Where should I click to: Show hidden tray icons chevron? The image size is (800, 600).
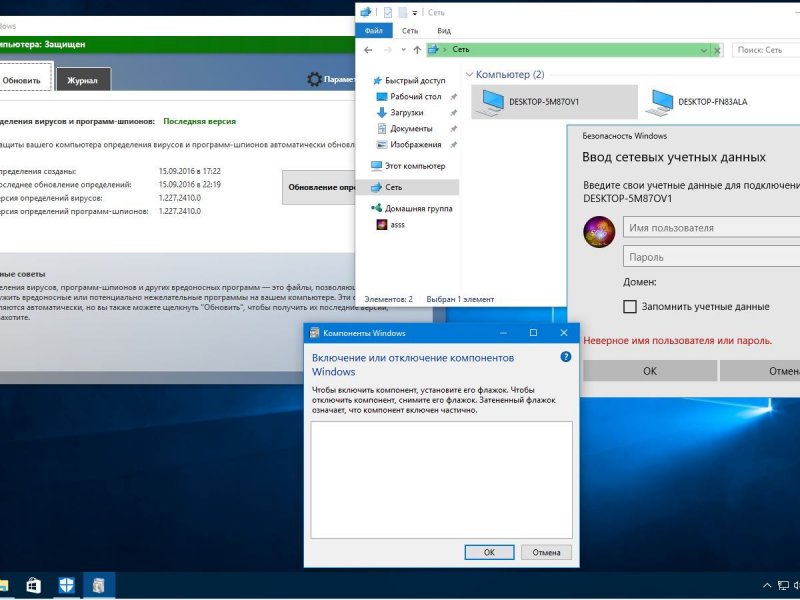pos(767,586)
